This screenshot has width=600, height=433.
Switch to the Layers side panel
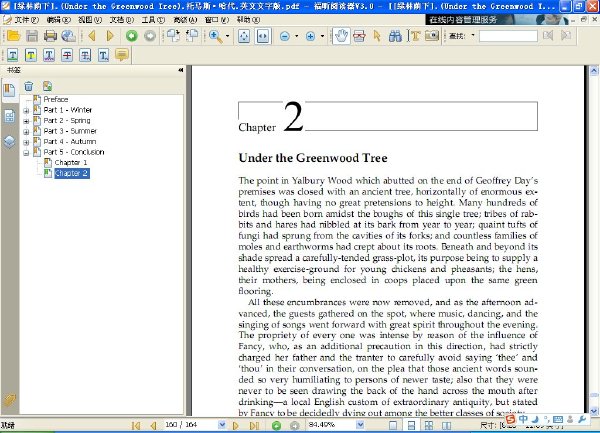click(9, 142)
